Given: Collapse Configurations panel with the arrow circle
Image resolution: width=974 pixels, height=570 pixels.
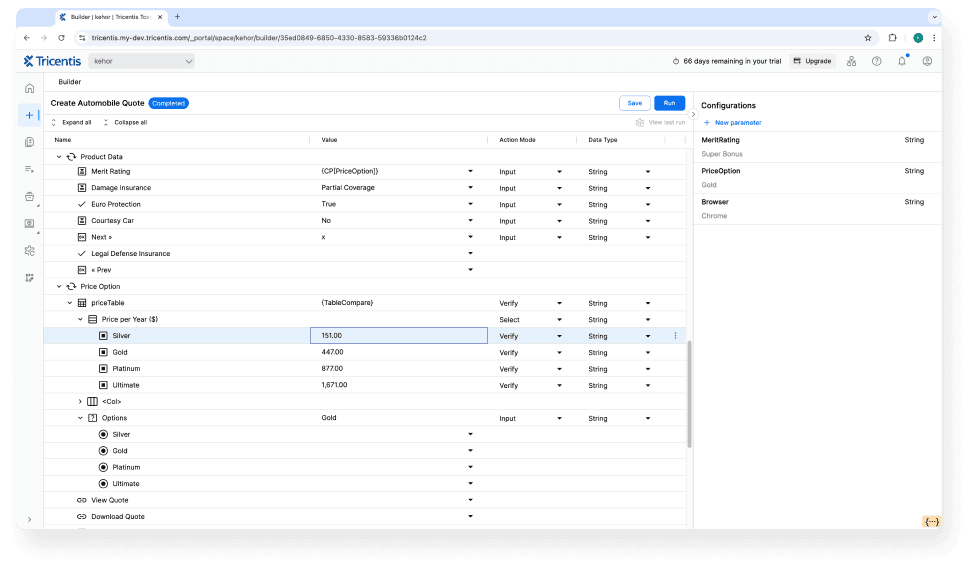Looking at the screenshot, I should pos(693,114).
